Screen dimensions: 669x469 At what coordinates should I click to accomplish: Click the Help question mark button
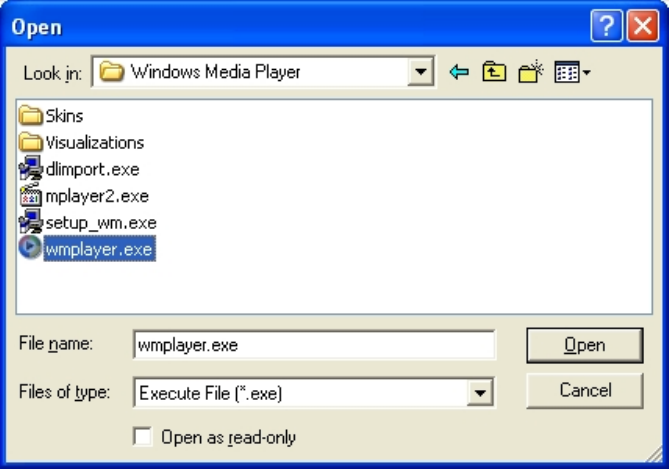click(606, 26)
